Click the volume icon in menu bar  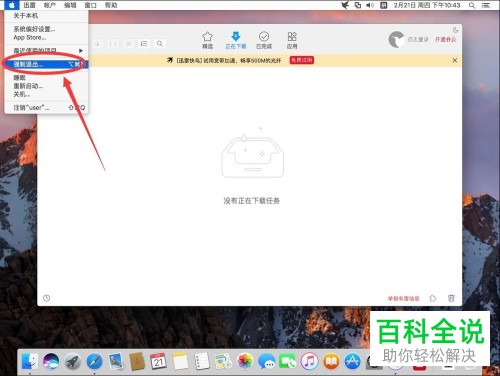tap(370, 5)
